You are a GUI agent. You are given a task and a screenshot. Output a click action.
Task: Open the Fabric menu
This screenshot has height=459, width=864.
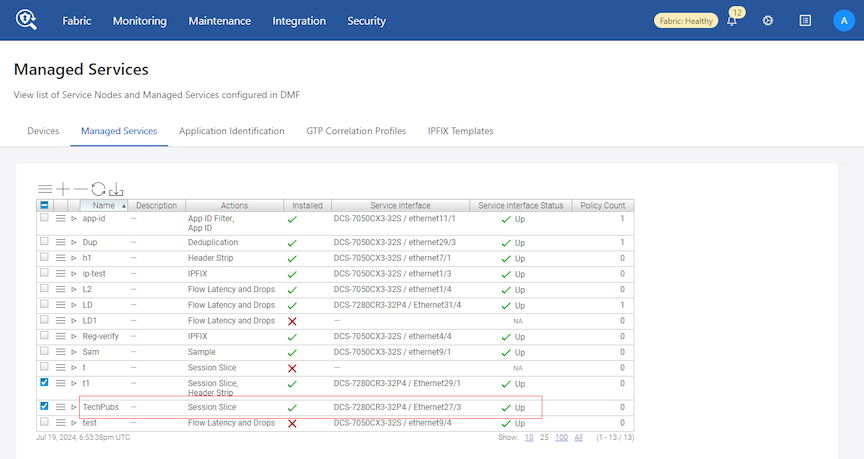[77, 21]
